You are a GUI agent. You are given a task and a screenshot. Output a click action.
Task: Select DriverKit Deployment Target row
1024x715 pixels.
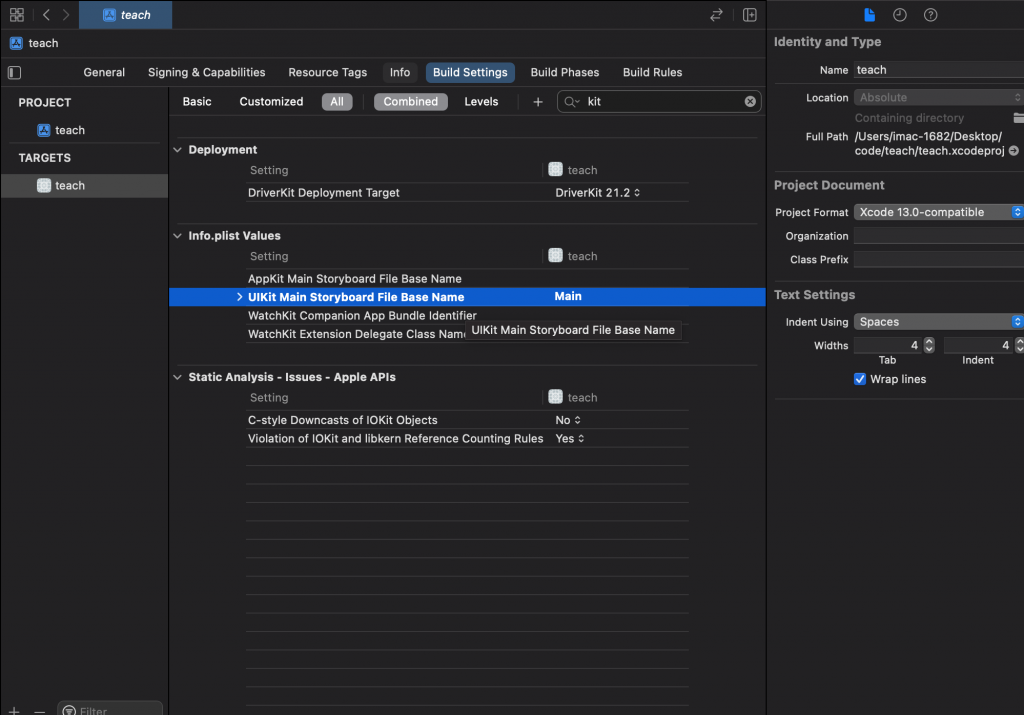coord(467,193)
